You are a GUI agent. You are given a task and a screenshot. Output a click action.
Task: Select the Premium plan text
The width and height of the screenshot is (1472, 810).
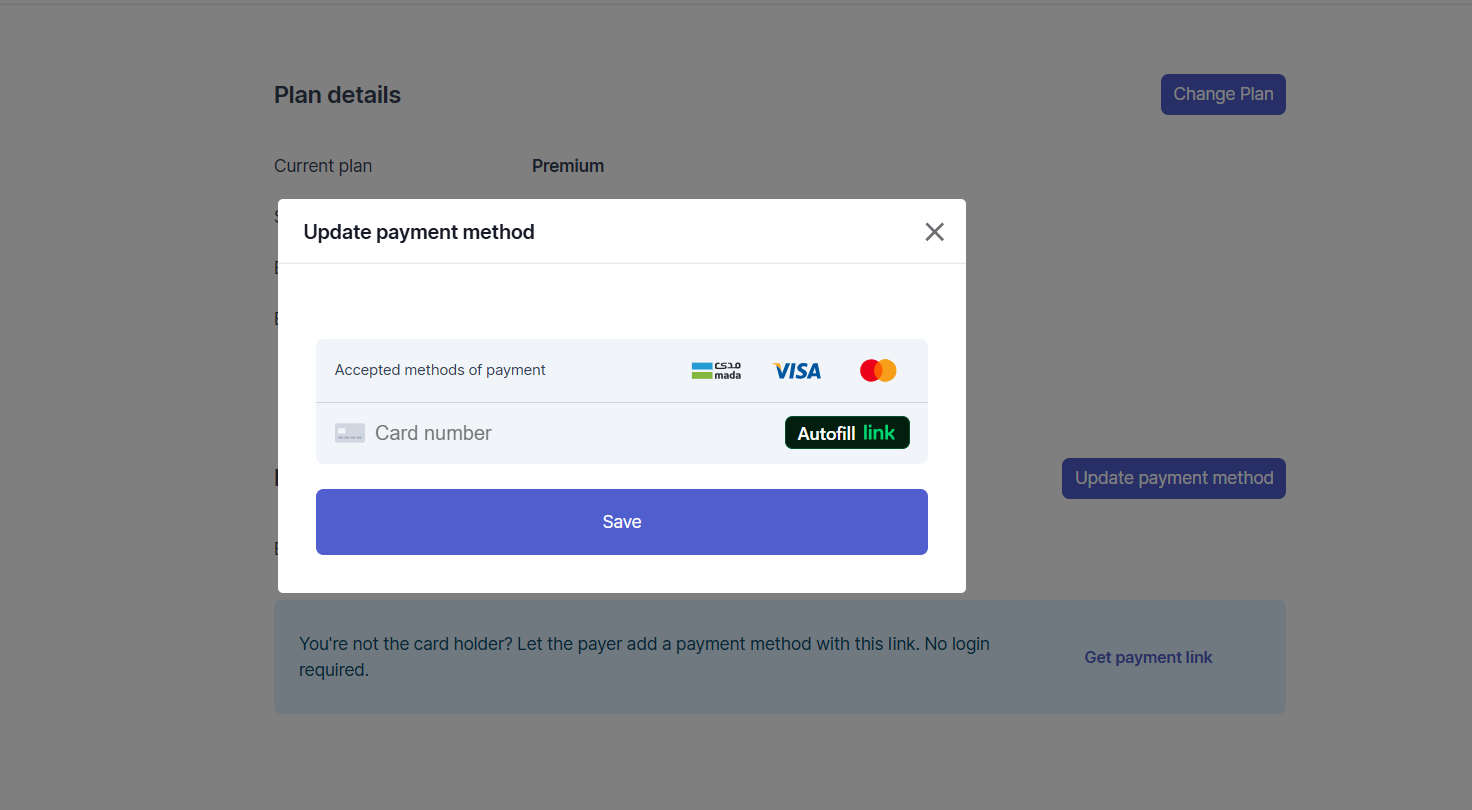(x=567, y=165)
